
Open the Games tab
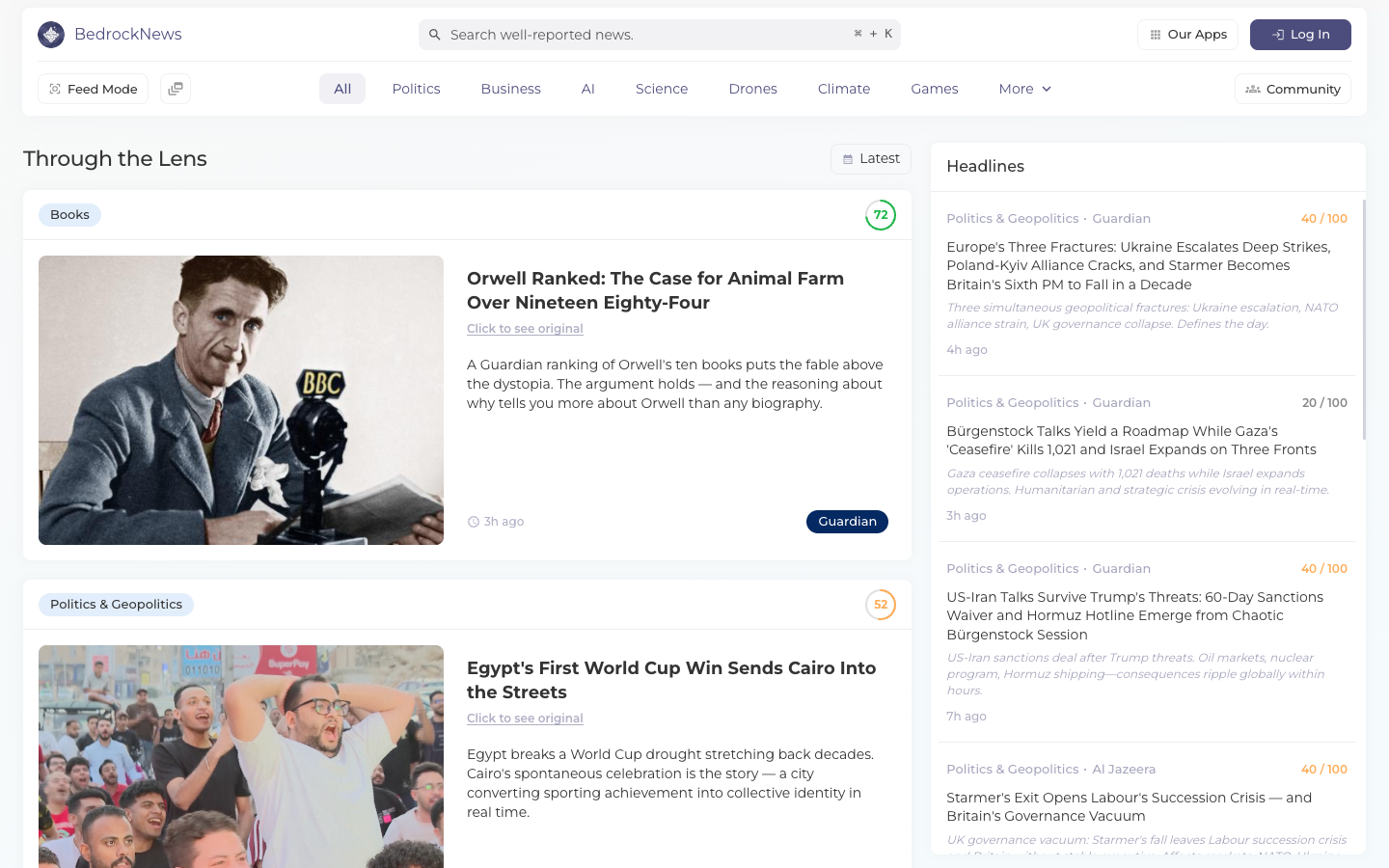point(935,89)
